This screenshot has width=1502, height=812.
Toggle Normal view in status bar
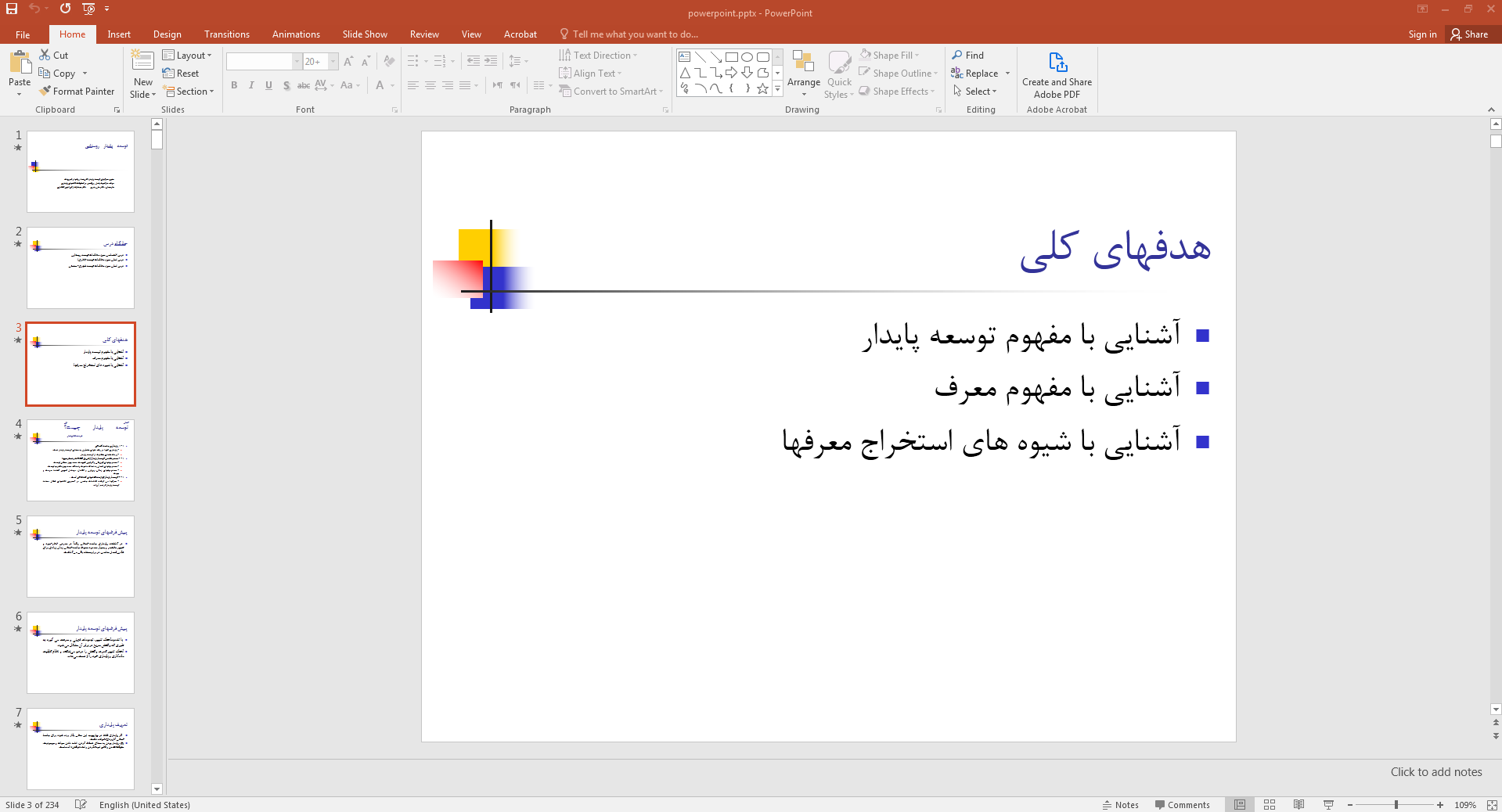1240,805
